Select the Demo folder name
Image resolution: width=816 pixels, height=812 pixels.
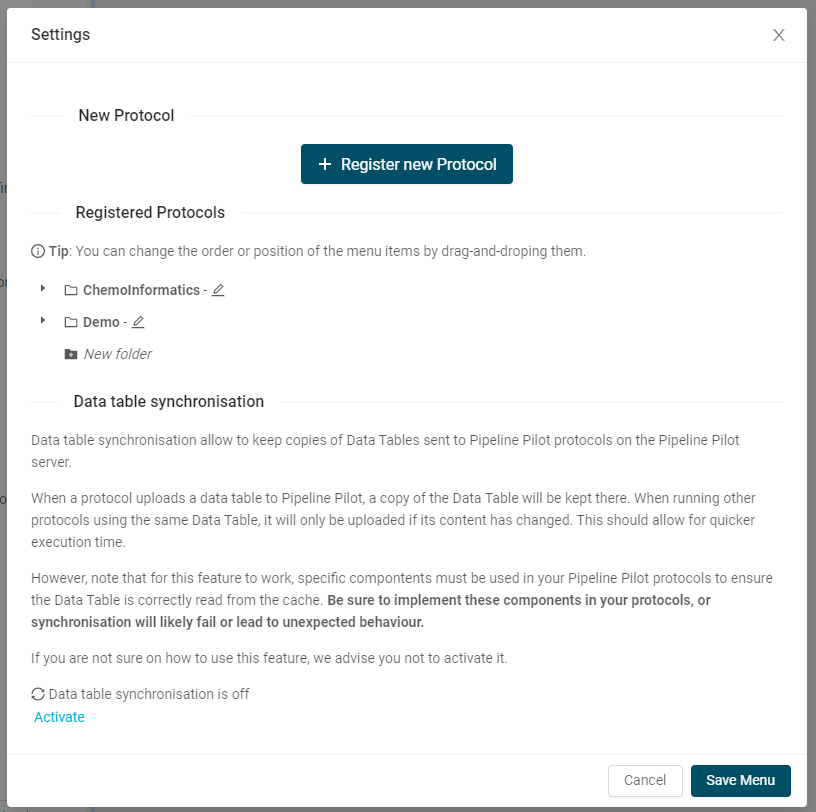[101, 322]
